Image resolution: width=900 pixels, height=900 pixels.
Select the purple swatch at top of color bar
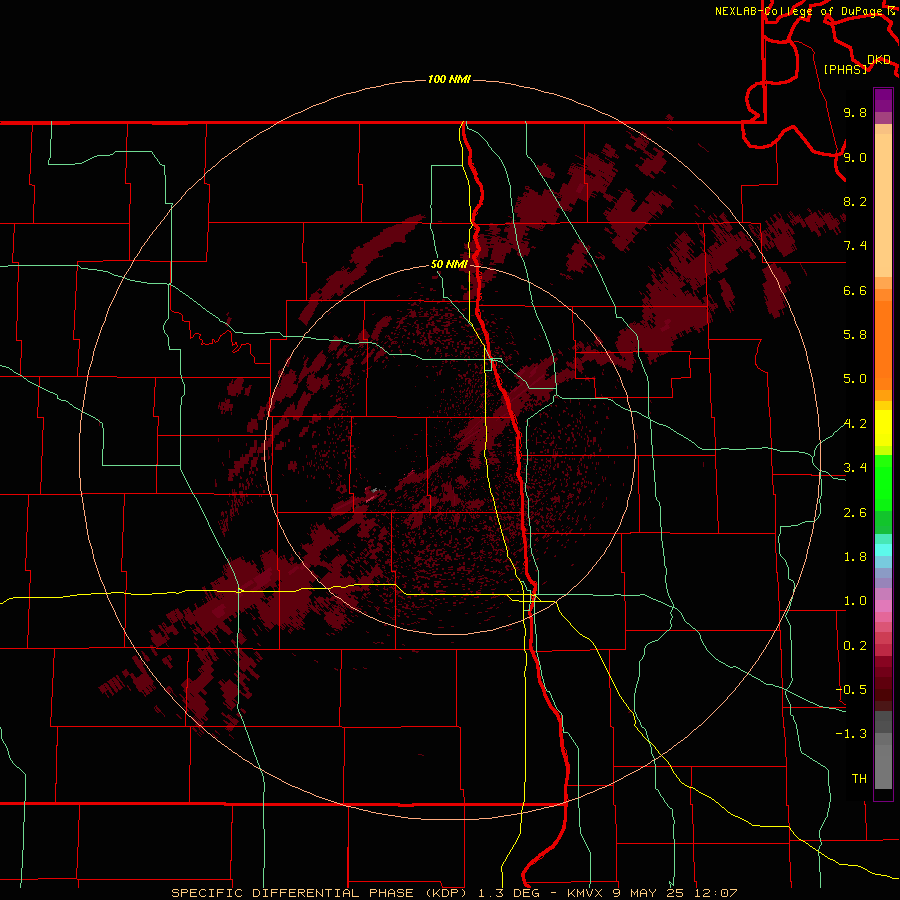pos(883,100)
